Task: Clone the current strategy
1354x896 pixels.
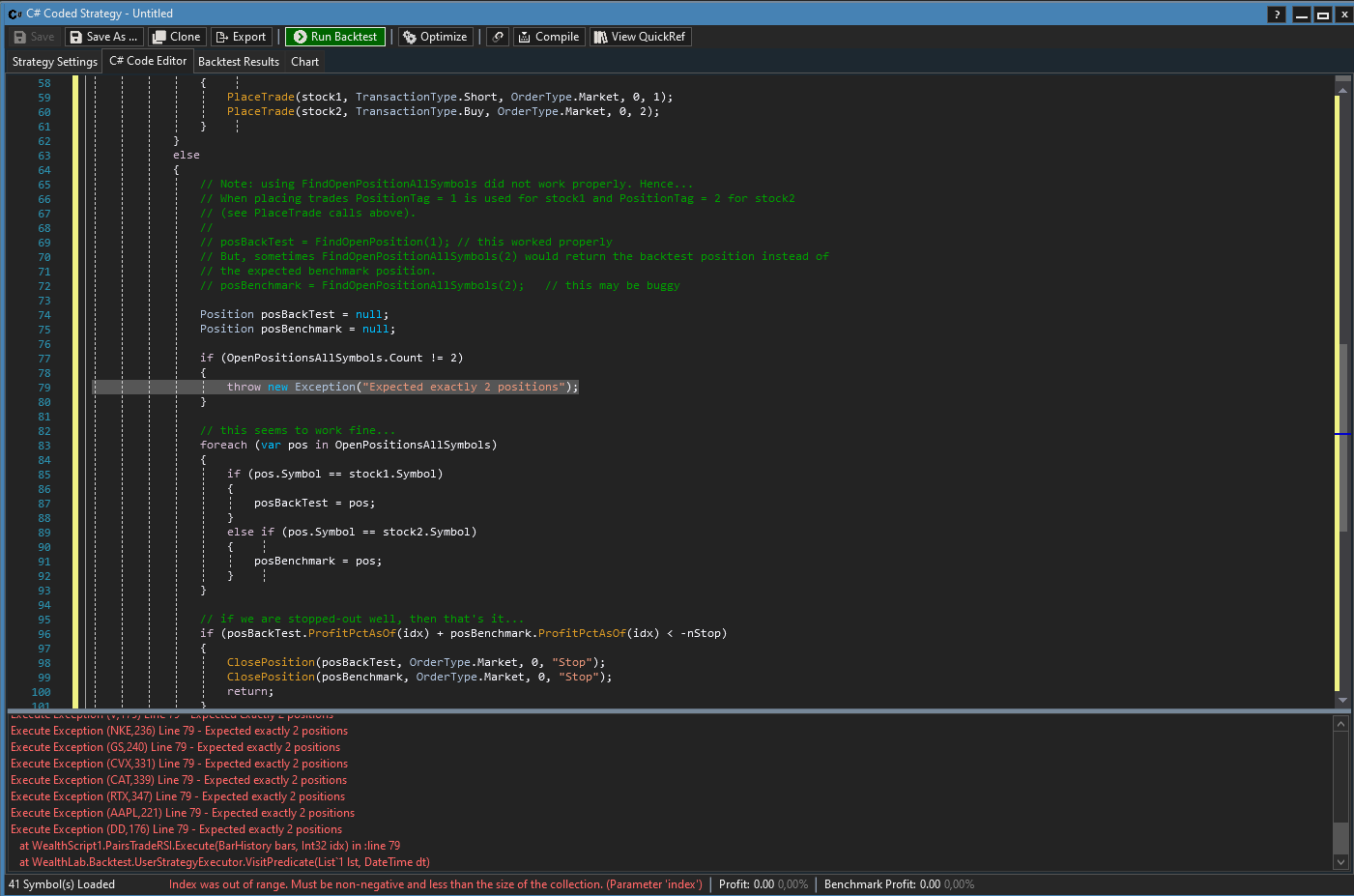Action: click(x=177, y=37)
